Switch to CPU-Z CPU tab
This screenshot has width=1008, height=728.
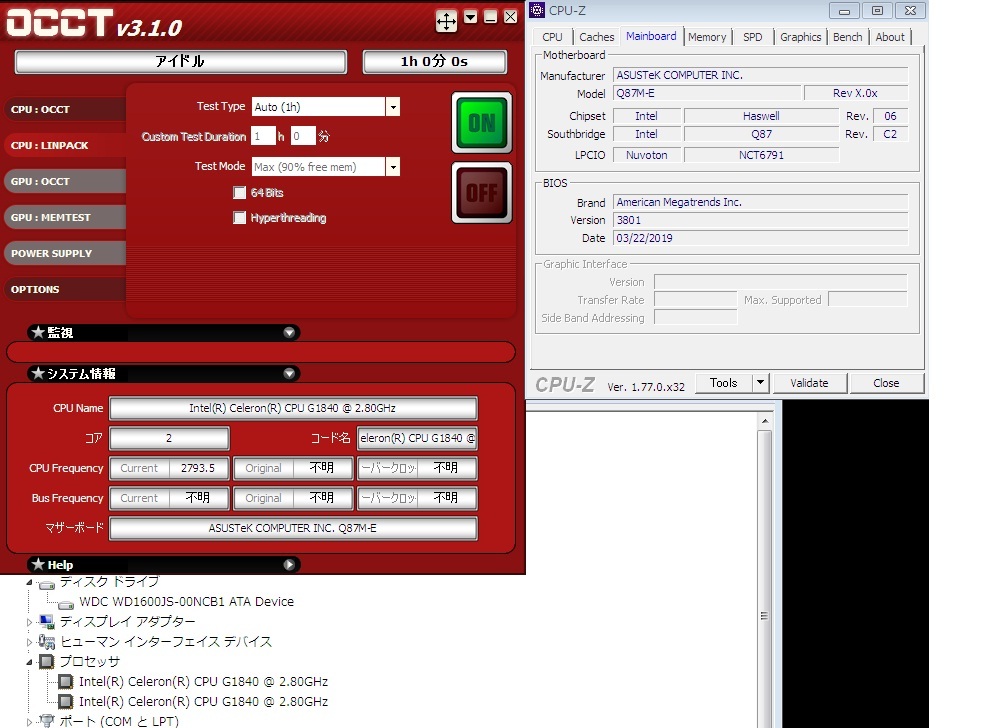click(552, 37)
